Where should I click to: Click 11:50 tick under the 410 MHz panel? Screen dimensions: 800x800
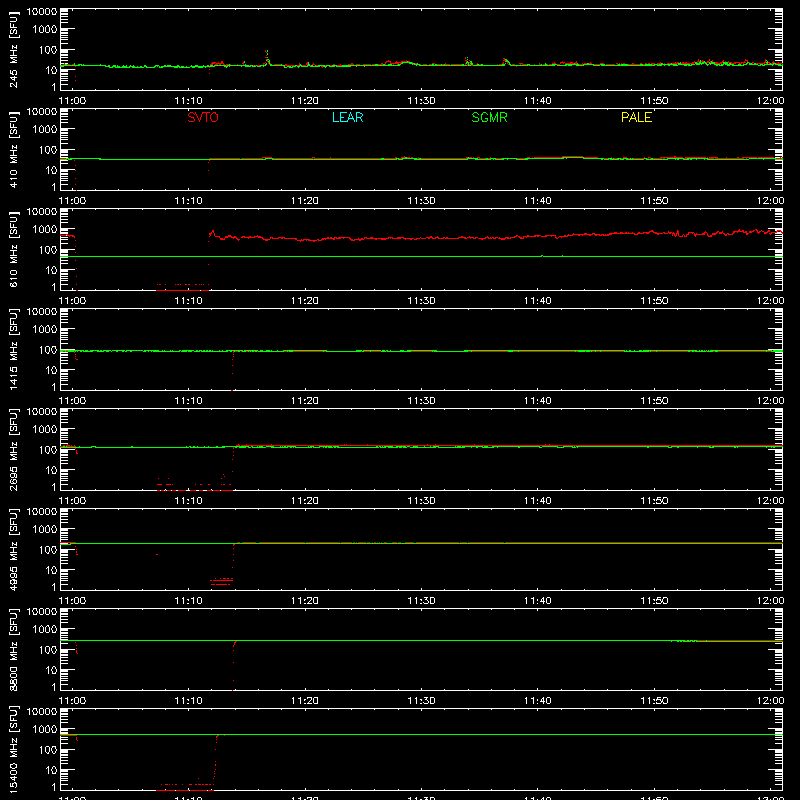click(654, 201)
